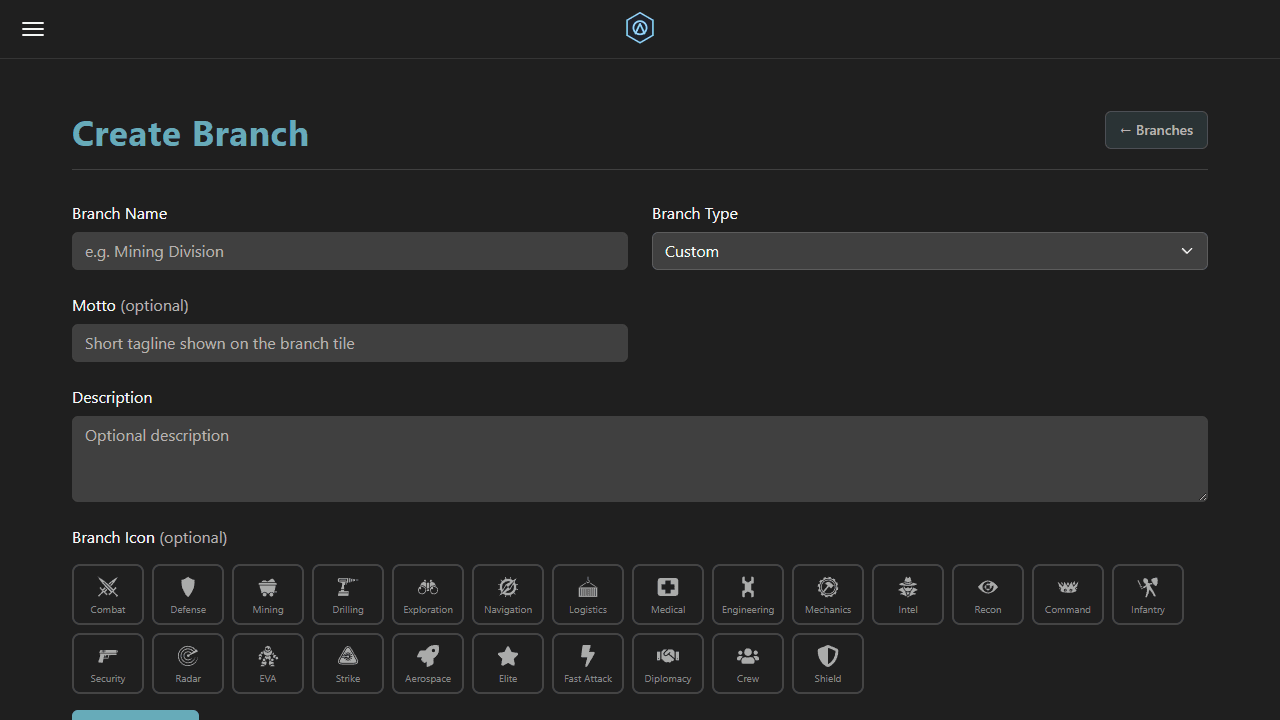Choose the Recon eye icon
The width and height of the screenshot is (1280, 720).
pos(988,594)
